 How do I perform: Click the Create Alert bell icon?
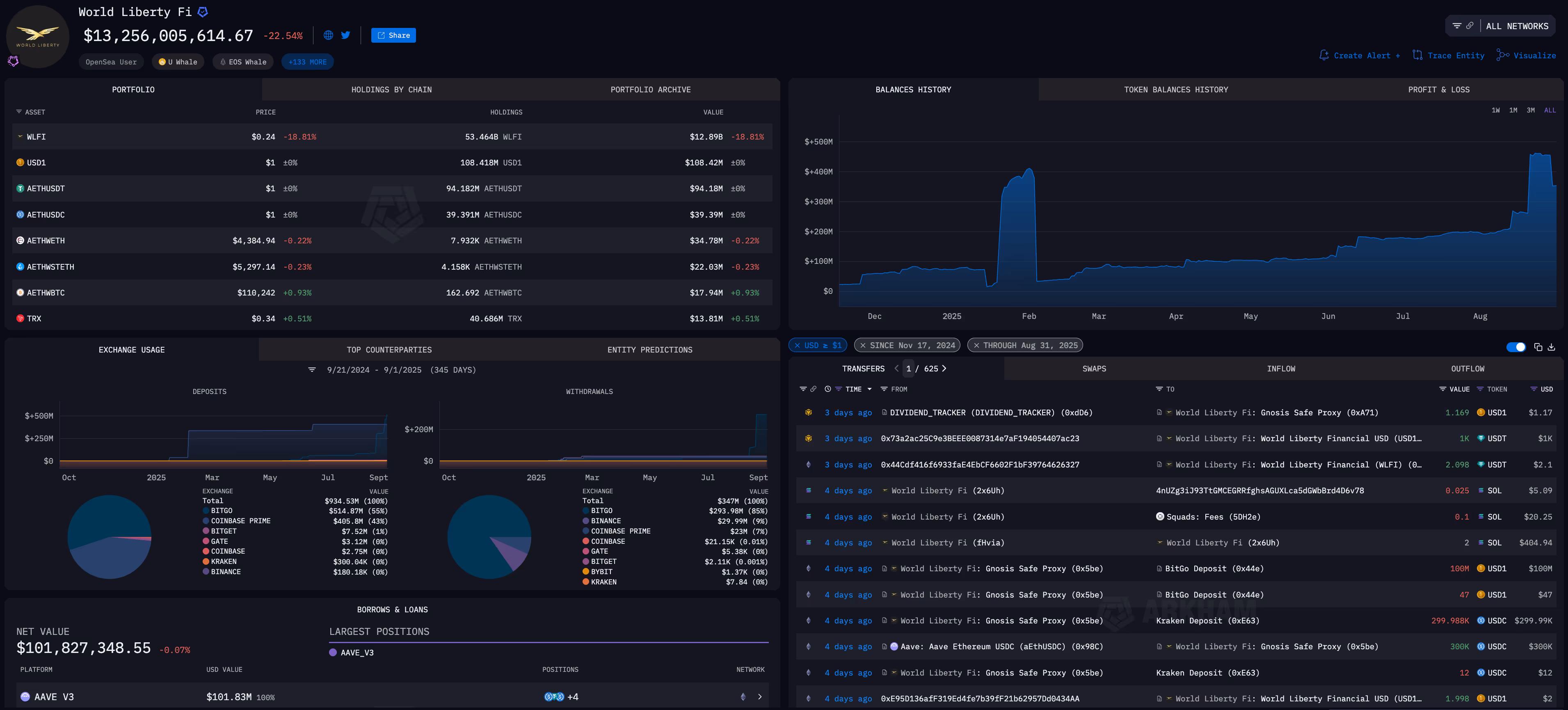pos(1324,55)
